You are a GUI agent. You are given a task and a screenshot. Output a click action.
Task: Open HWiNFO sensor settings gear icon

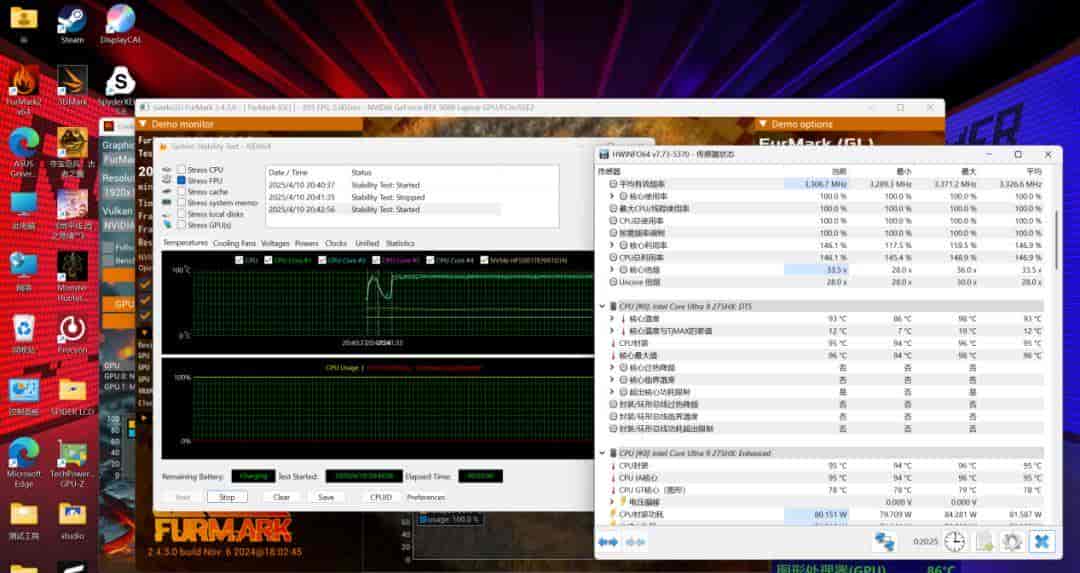(x=1012, y=542)
